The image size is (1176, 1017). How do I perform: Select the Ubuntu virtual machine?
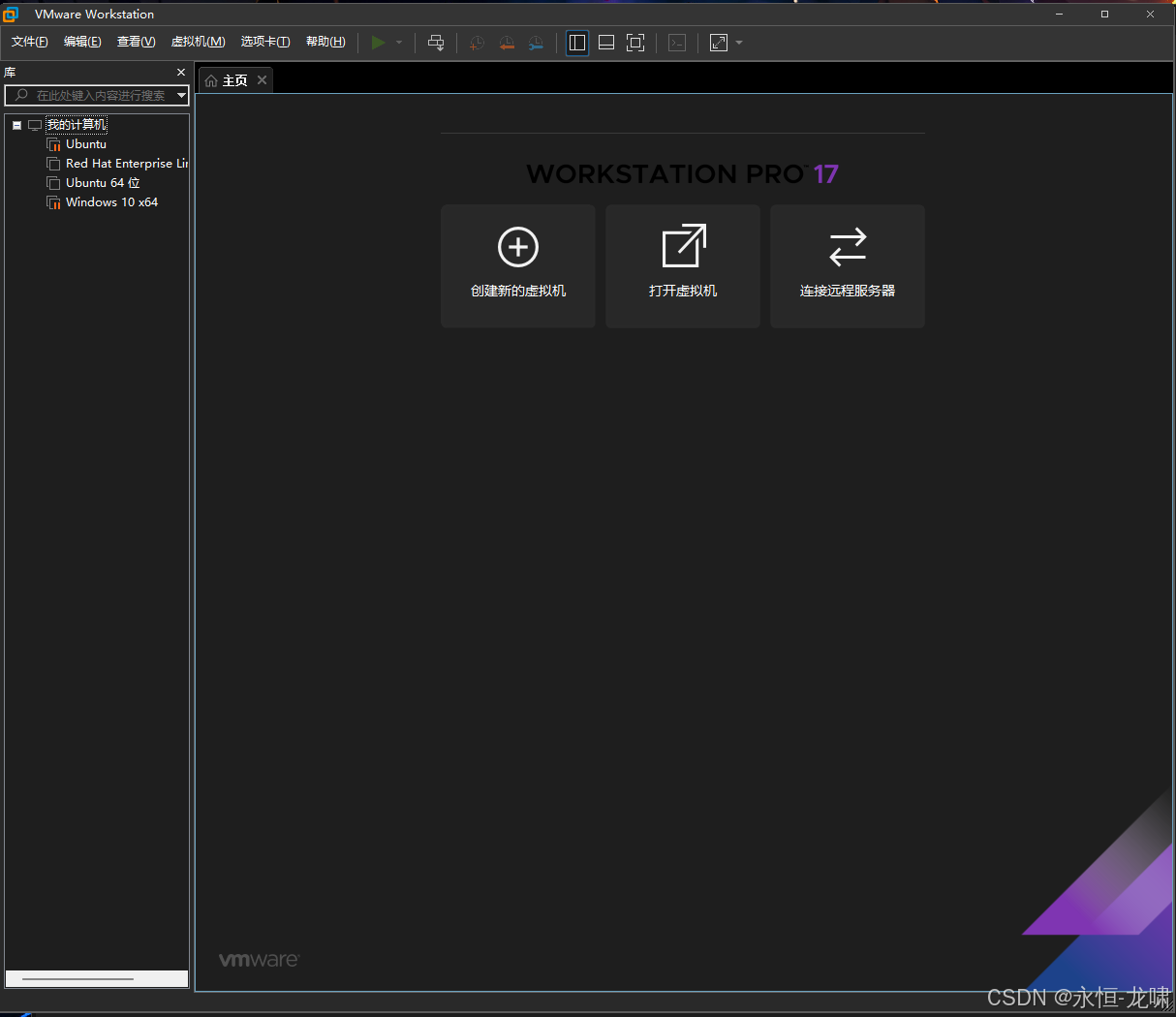click(86, 144)
